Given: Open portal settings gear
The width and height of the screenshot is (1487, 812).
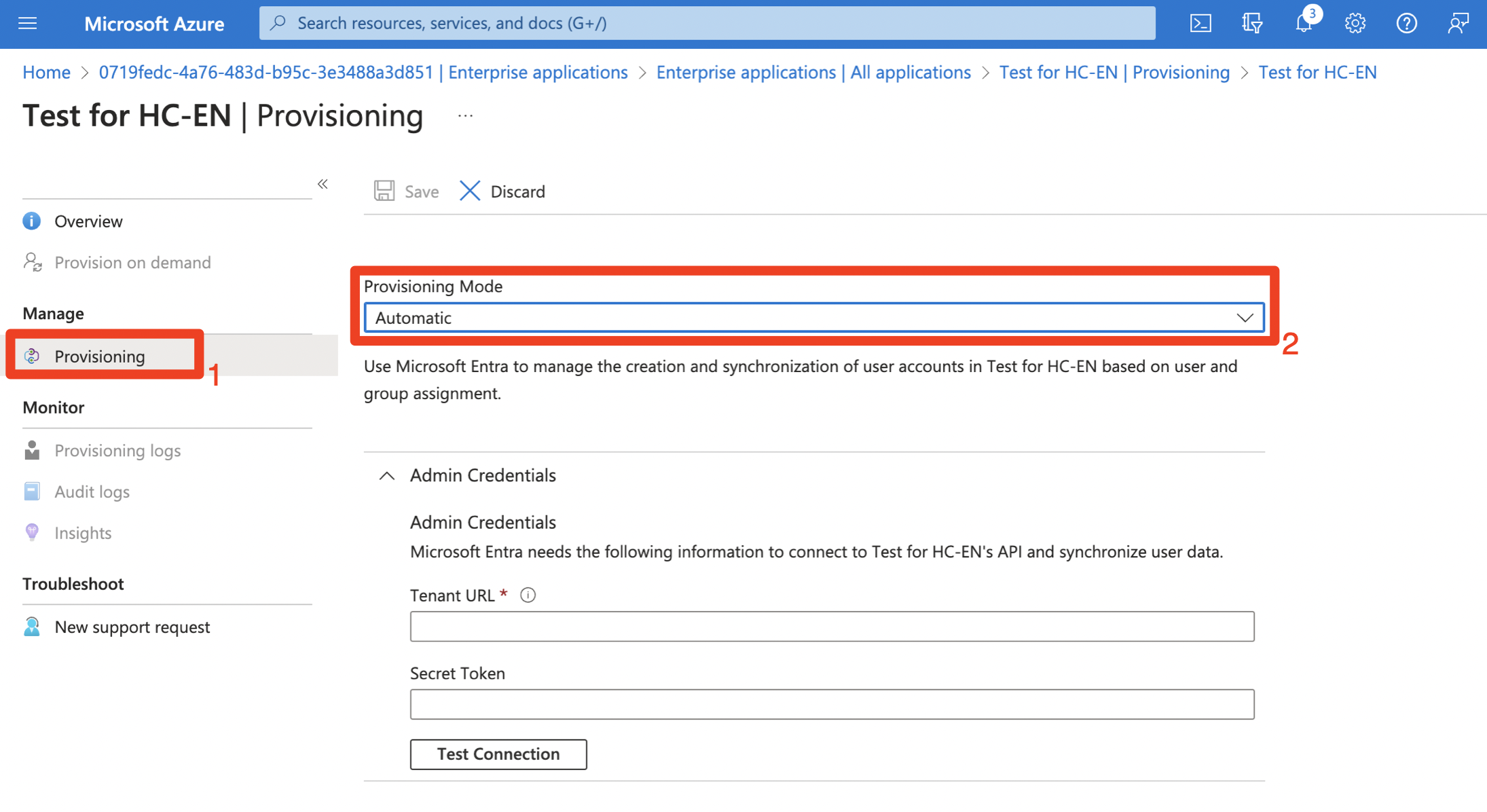Looking at the screenshot, I should click(1355, 24).
